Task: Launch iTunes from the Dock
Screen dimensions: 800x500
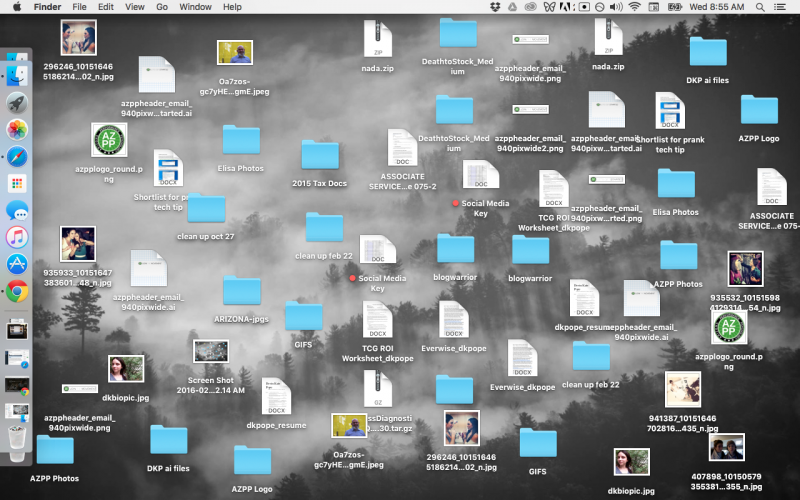Action: pos(17,237)
